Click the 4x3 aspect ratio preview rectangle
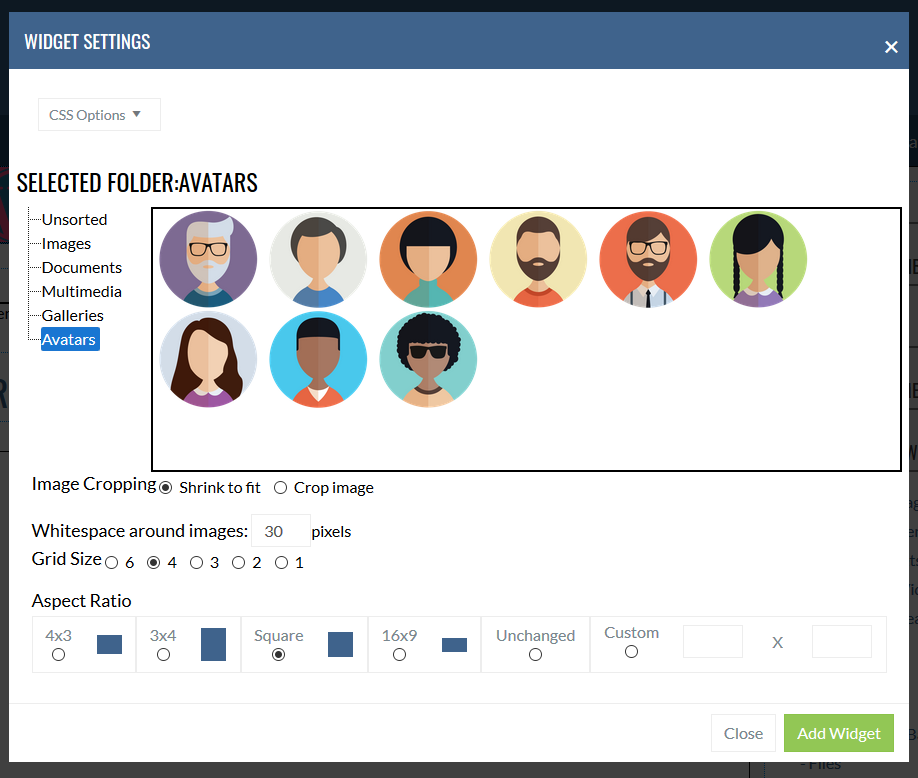Screen dimensions: 918x778 (x=109, y=645)
